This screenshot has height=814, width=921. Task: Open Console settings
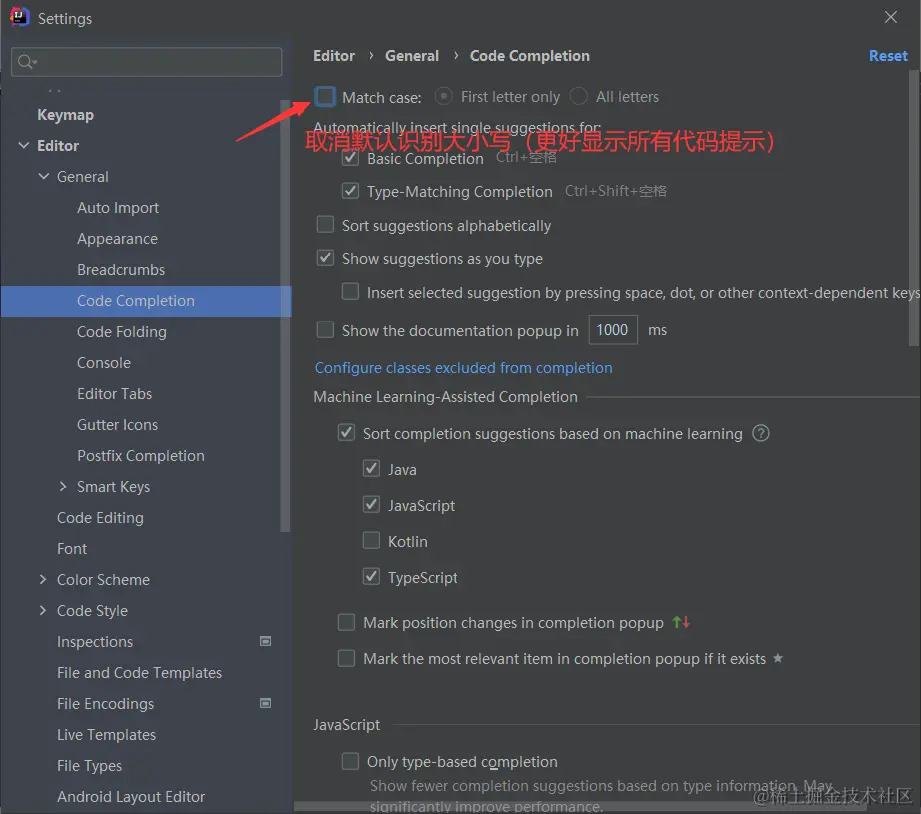(103, 362)
